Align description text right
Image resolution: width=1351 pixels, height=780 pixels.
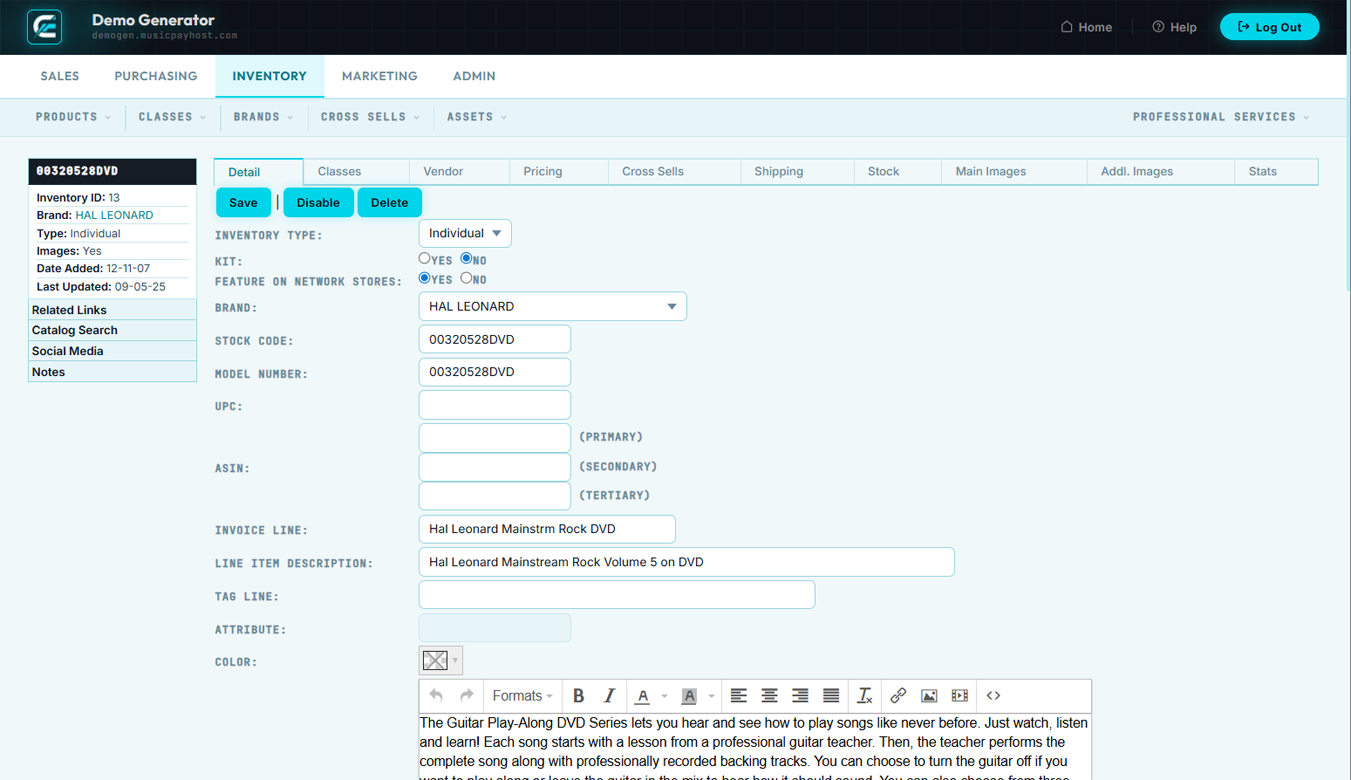pyautogui.click(x=800, y=696)
